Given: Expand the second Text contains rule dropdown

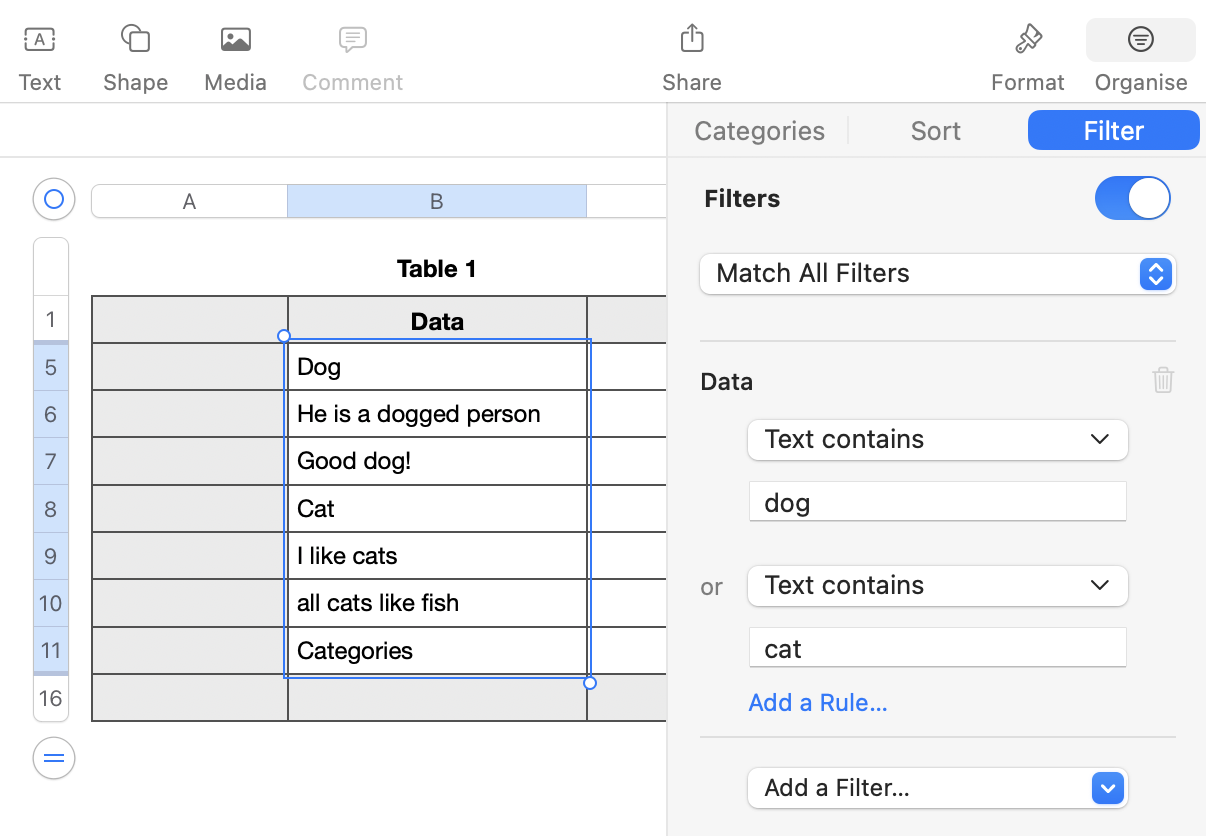Looking at the screenshot, I should [937, 586].
